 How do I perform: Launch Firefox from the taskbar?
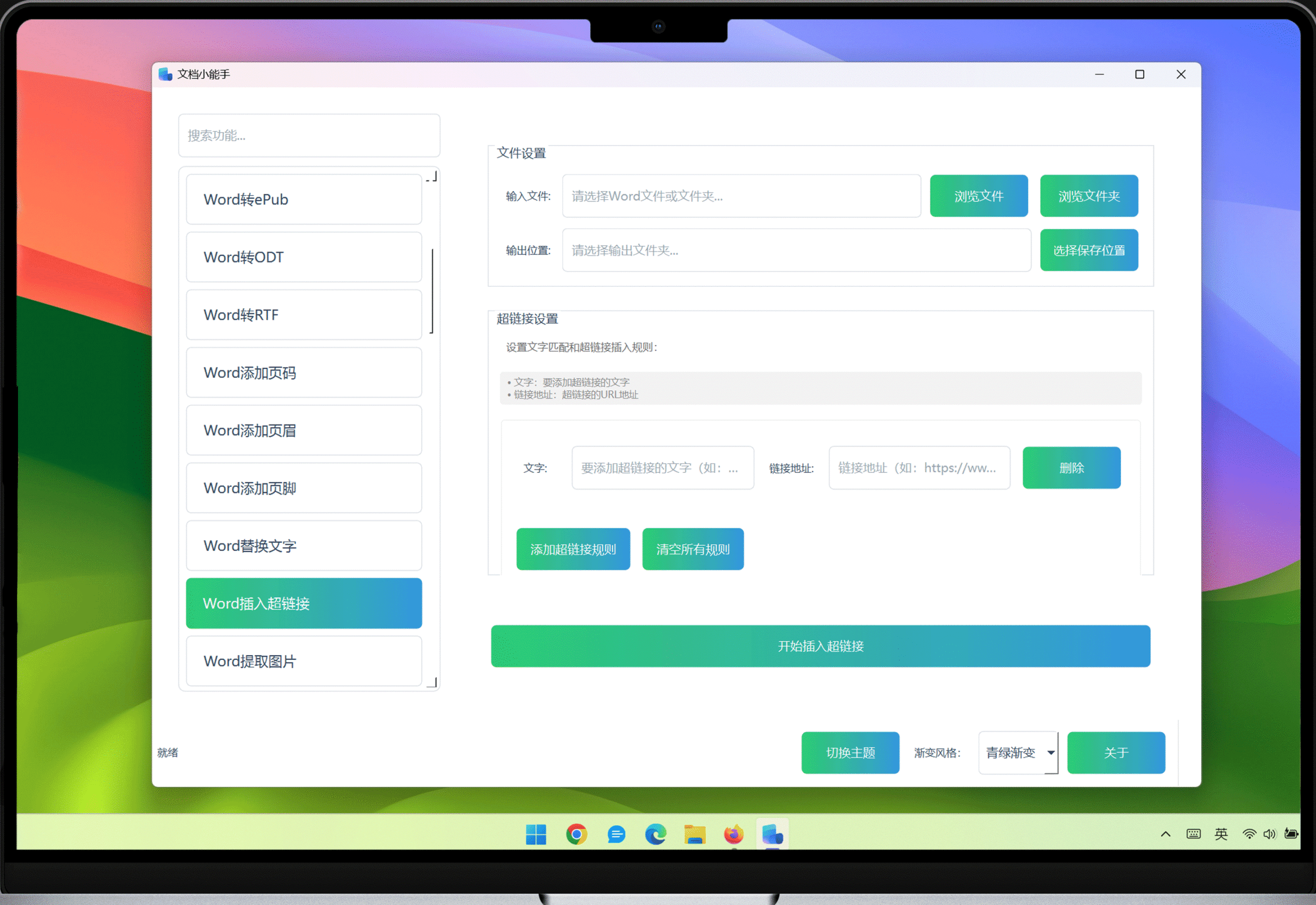[734, 834]
